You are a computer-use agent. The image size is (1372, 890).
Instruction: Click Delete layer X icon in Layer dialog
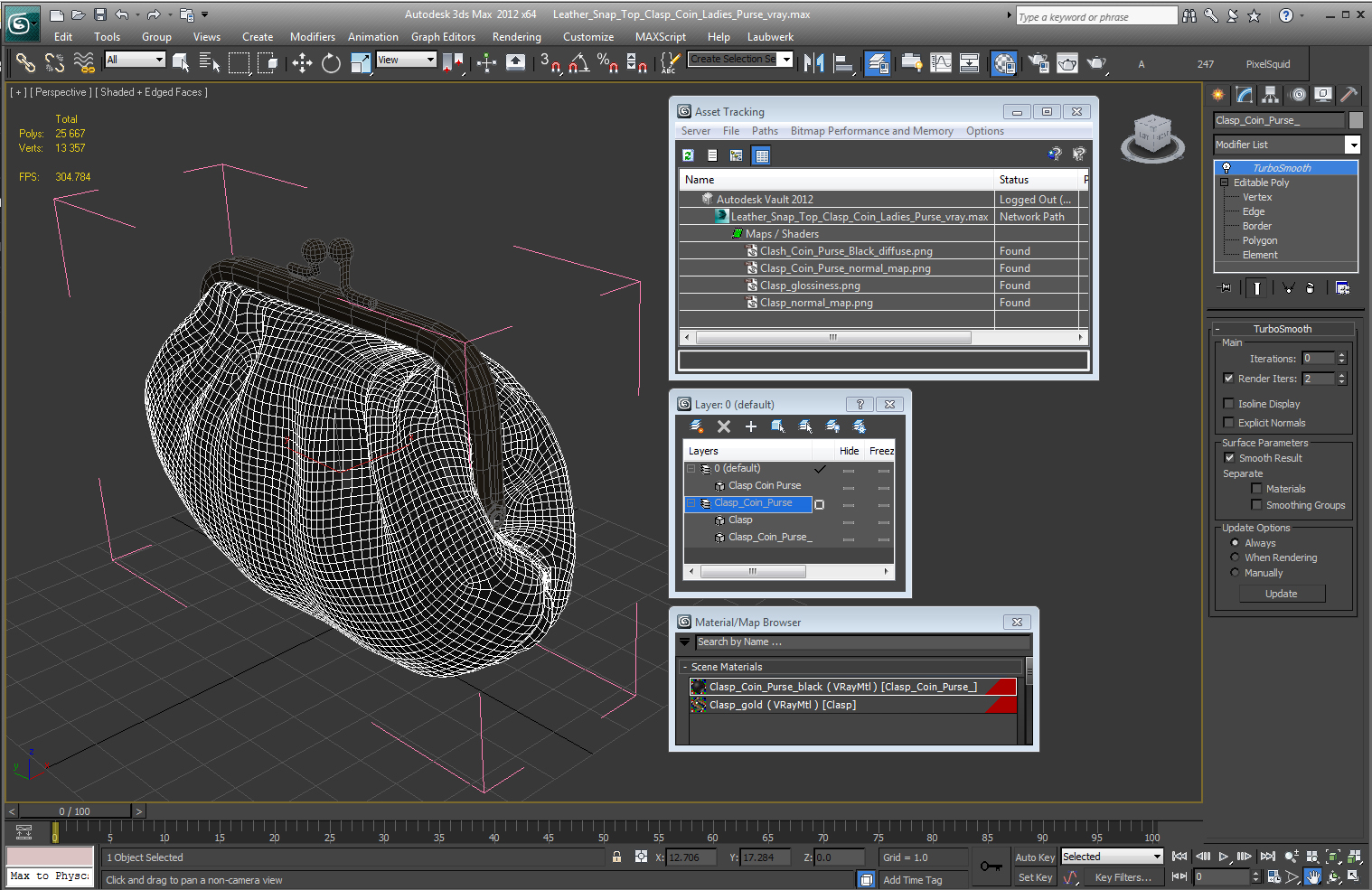coord(724,426)
